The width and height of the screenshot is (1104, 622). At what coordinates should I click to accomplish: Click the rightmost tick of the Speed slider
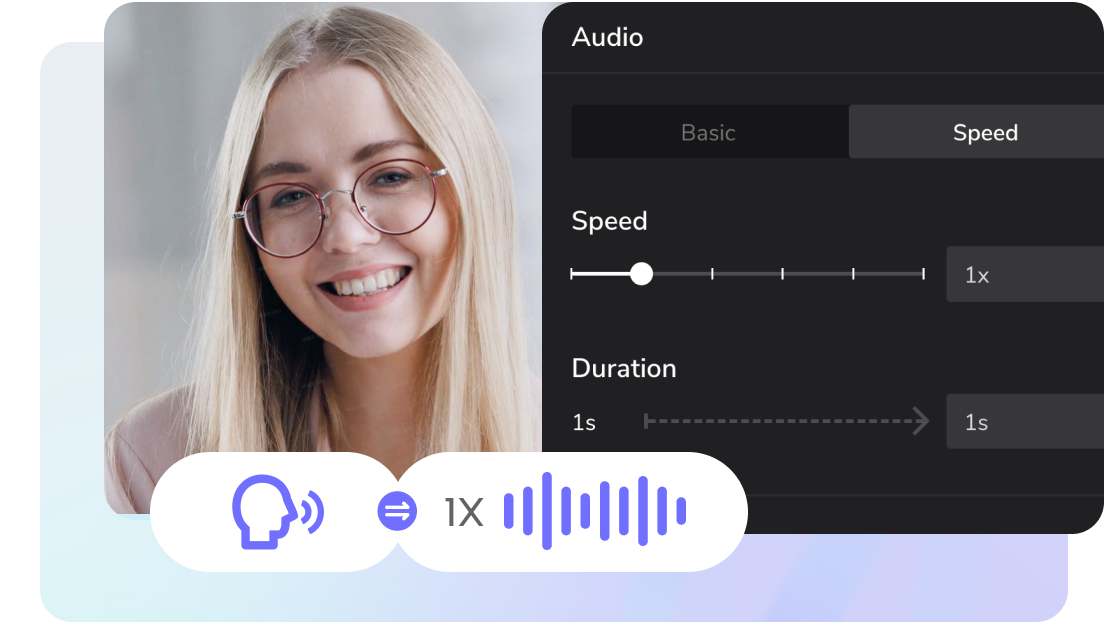[923, 273]
